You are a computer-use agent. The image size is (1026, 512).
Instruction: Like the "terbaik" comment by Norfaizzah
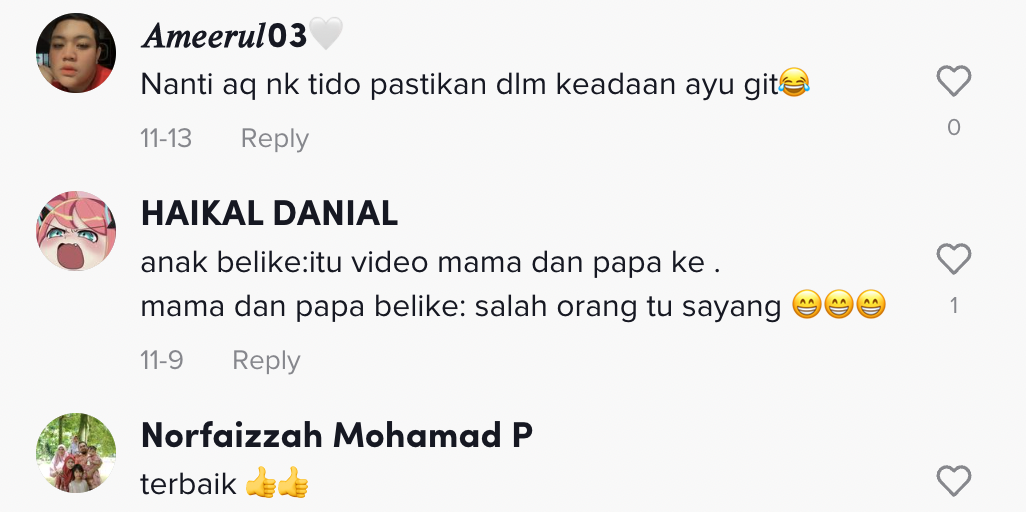tap(953, 481)
